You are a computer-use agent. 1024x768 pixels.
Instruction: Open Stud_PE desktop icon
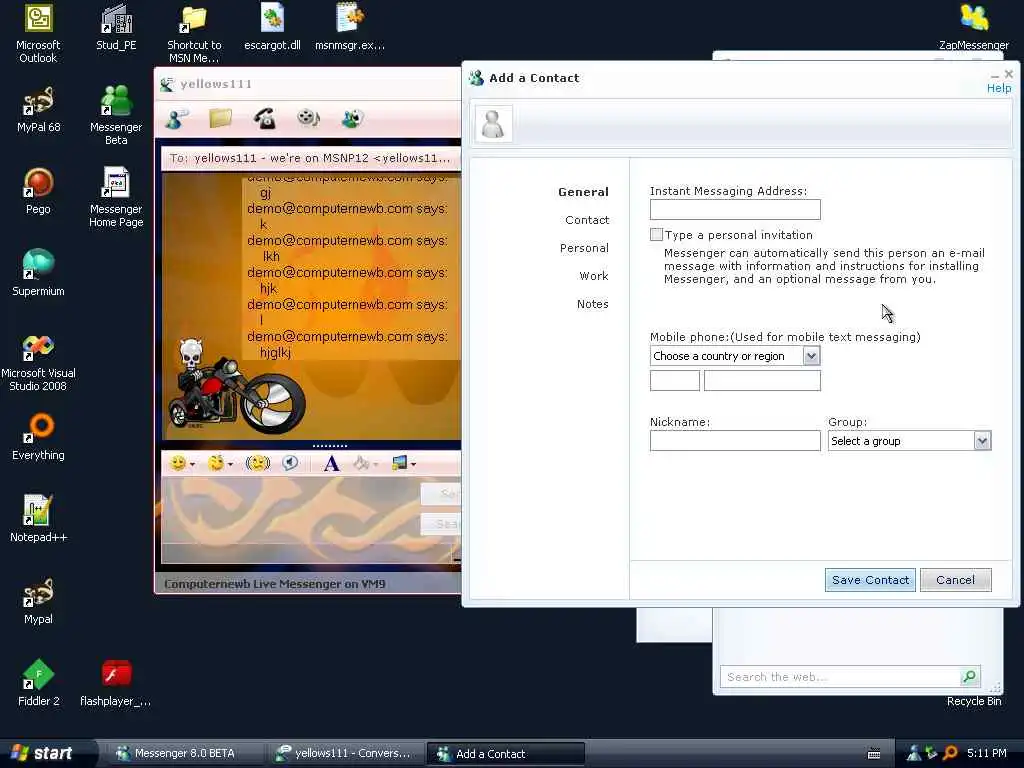tap(116, 27)
